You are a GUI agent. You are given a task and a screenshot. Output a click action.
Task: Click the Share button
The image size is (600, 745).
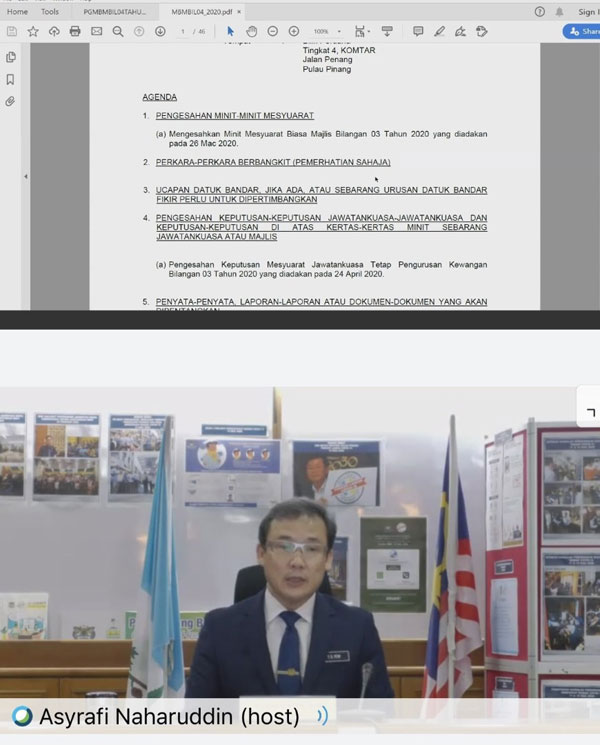coord(582,31)
